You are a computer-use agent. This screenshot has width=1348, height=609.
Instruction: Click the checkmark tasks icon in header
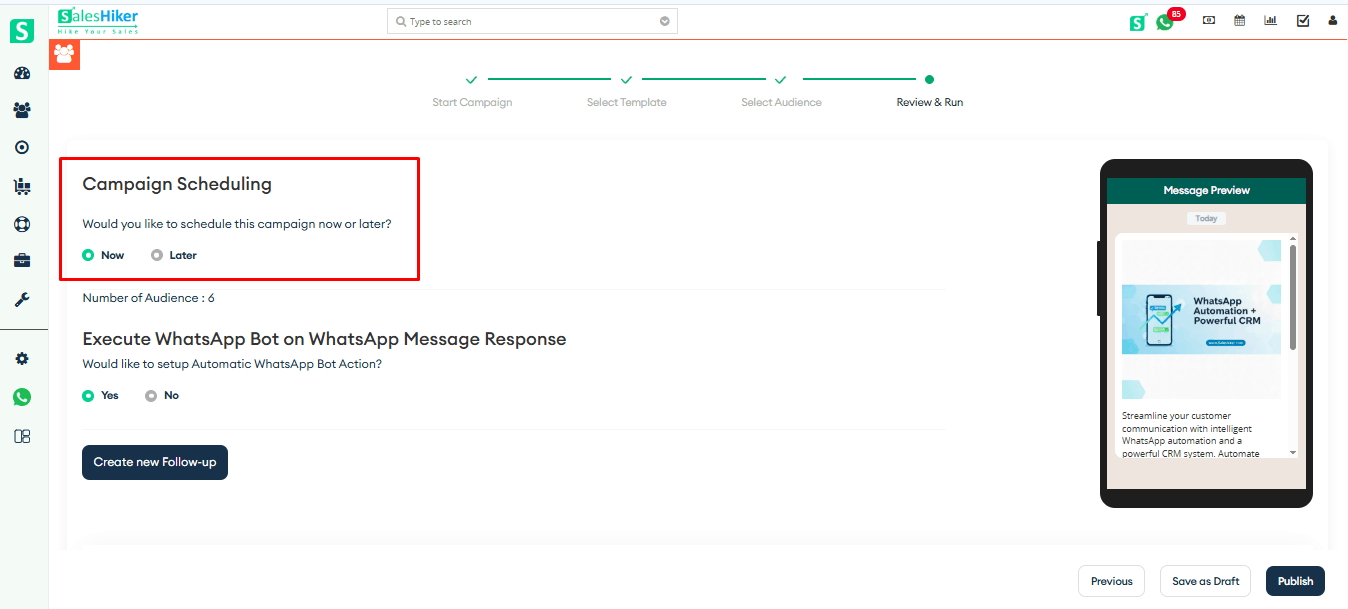pos(1302,21)
